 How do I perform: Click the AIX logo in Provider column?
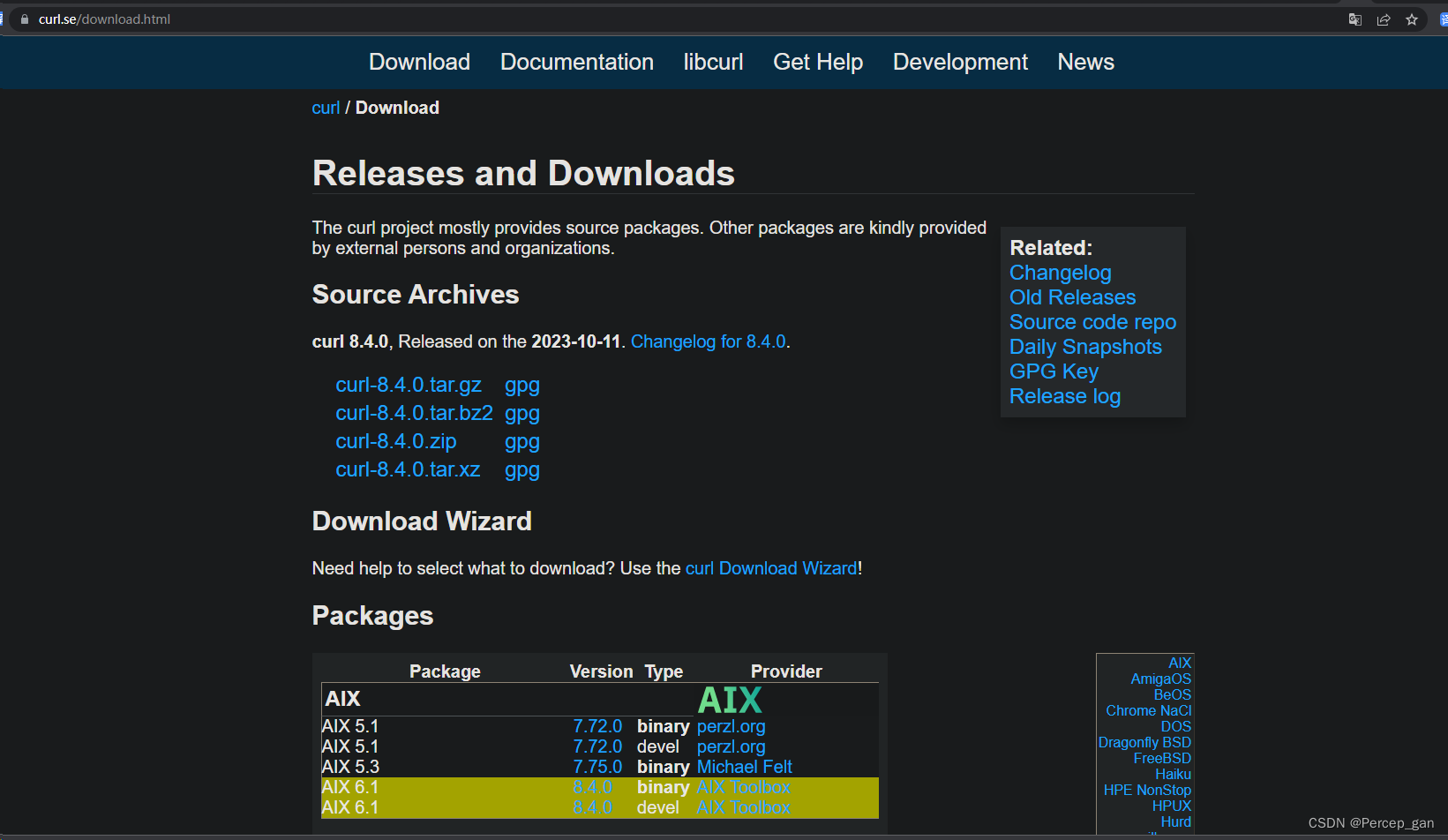730,700
